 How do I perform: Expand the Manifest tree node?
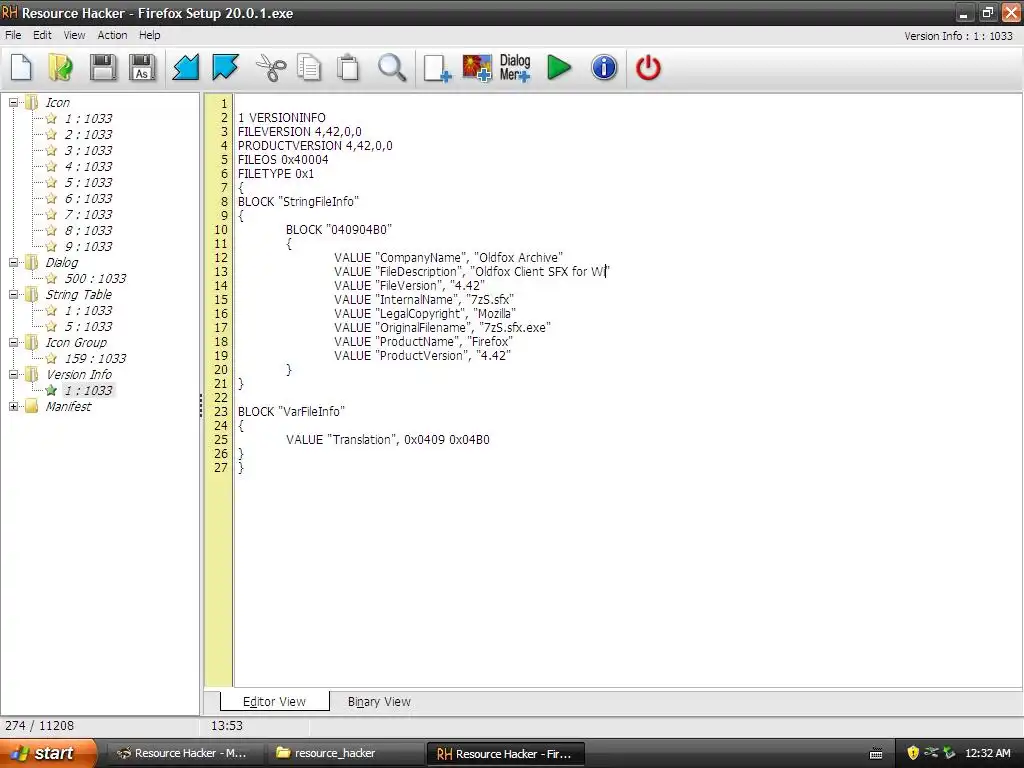pos(13,406)
